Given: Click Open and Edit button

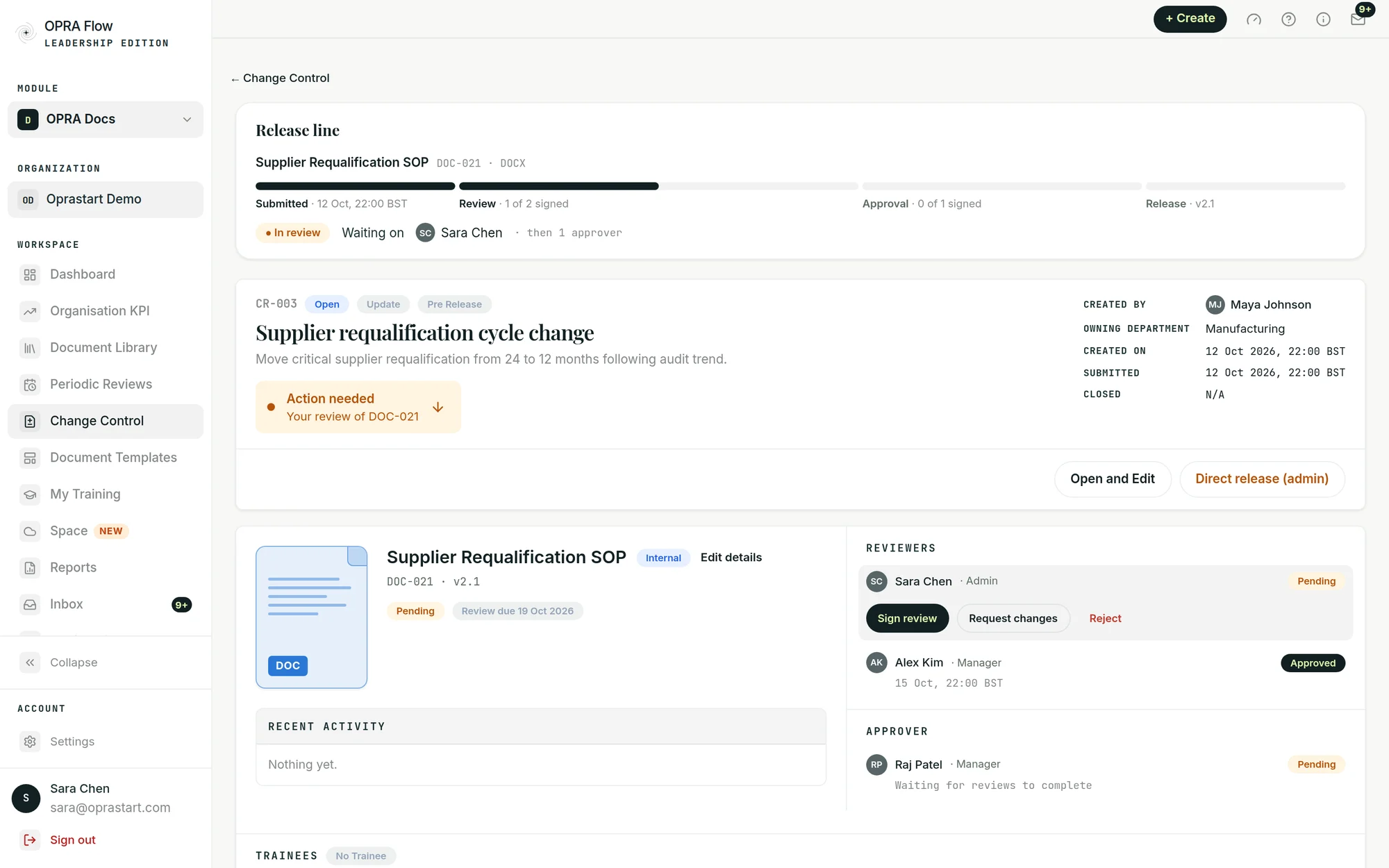Looking at the screenshot, I should pos(1112,479).
